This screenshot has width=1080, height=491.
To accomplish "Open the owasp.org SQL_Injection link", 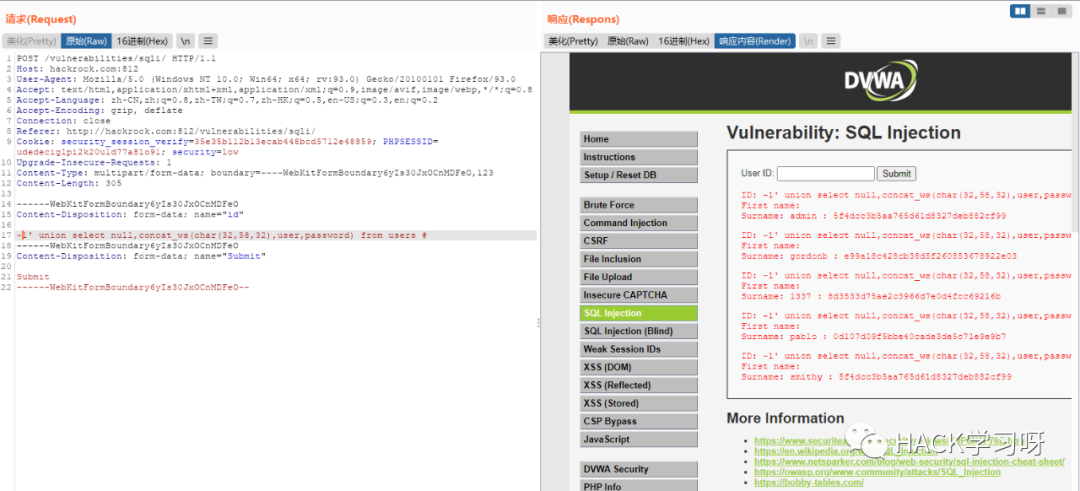I will click(x=877, y=472).
